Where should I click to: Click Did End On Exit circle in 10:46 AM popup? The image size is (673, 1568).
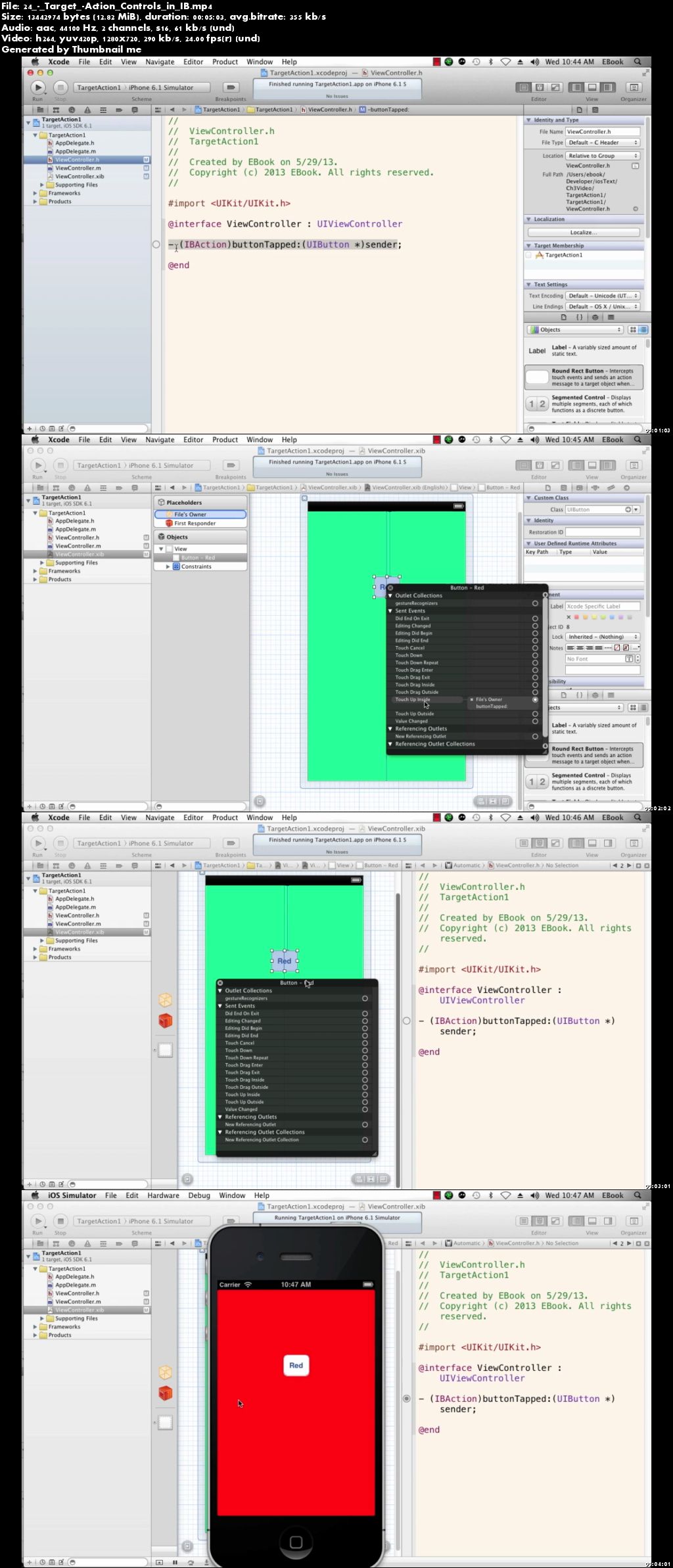(x=365, y=1013)
